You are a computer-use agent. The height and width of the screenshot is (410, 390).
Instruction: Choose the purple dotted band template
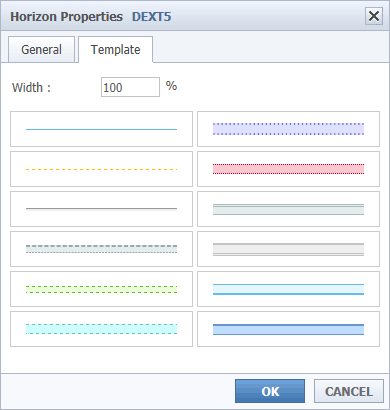(x=288, y=129)
